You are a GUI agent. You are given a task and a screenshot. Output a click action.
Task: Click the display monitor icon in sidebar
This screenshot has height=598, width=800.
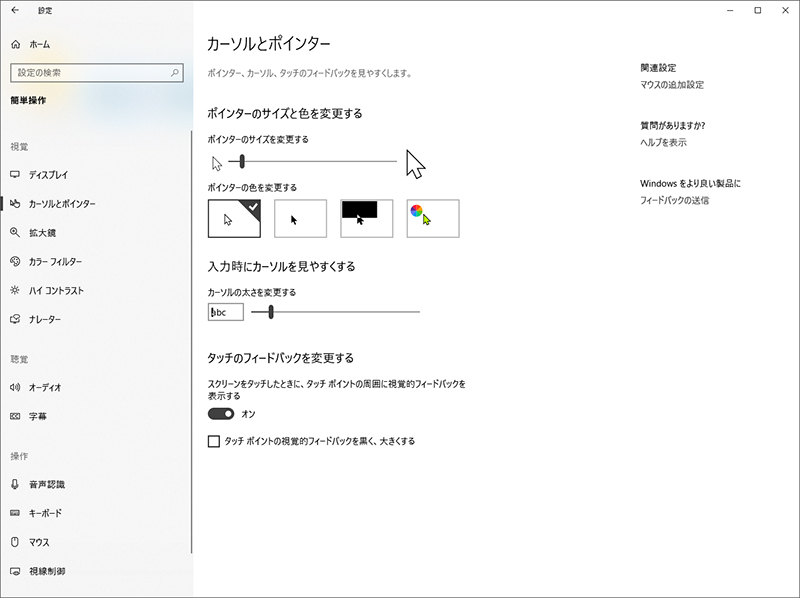15,175
